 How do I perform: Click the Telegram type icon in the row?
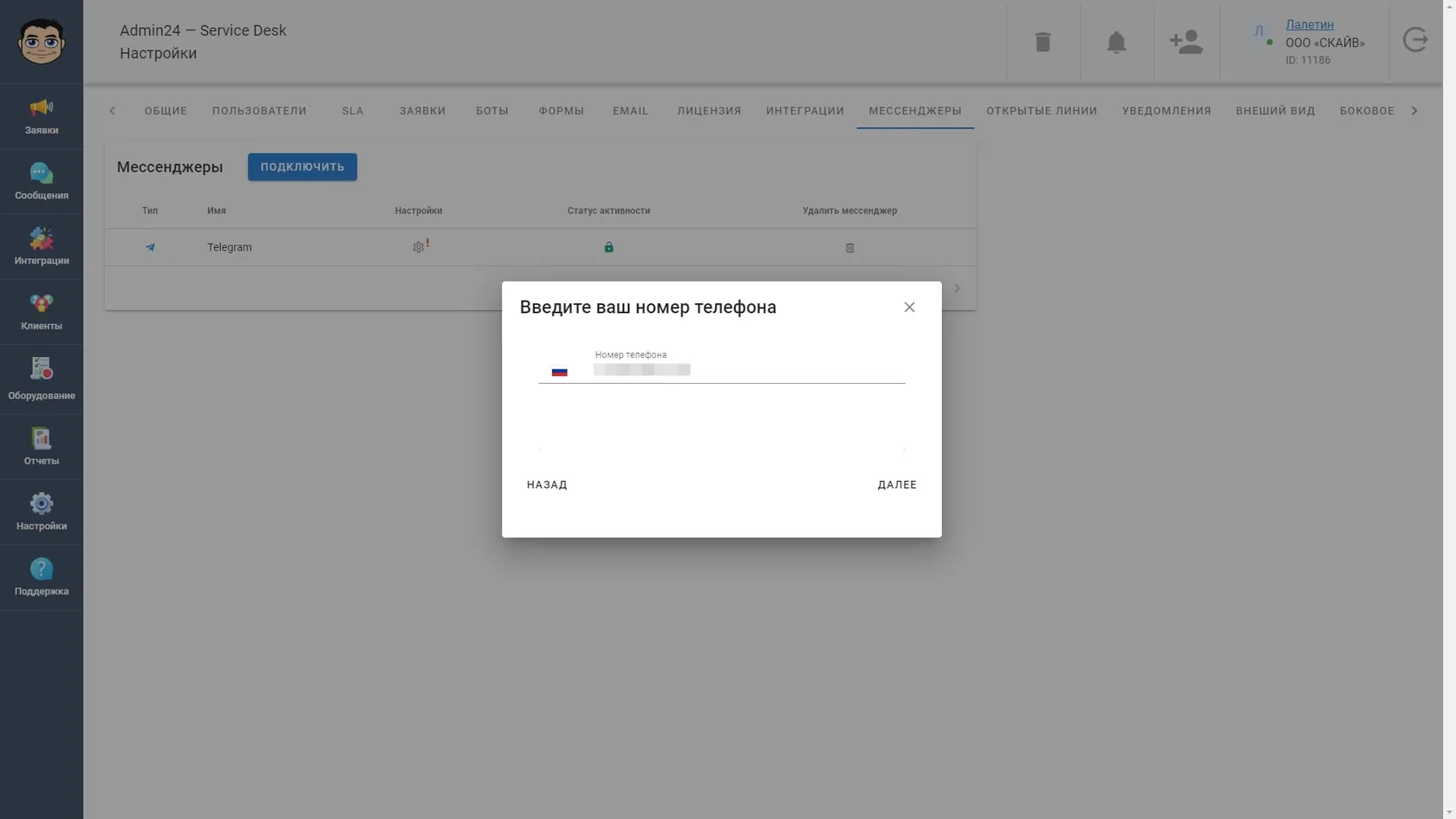[x=150, y=247]
